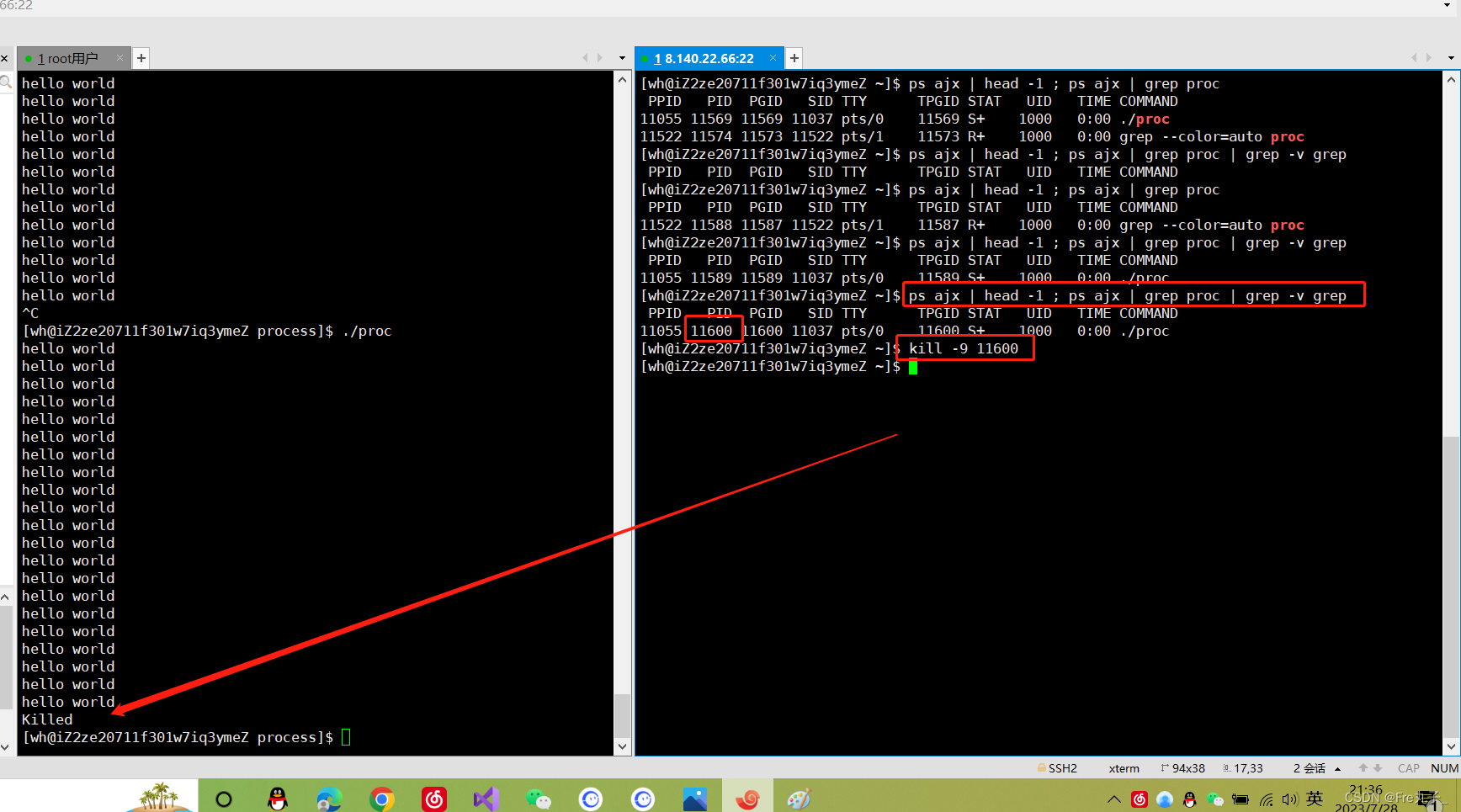The width and height of the screenshot is (1461, 812).
Task: Open the dropdown arrow at top-right corner
Action: tap(1447, 5)
